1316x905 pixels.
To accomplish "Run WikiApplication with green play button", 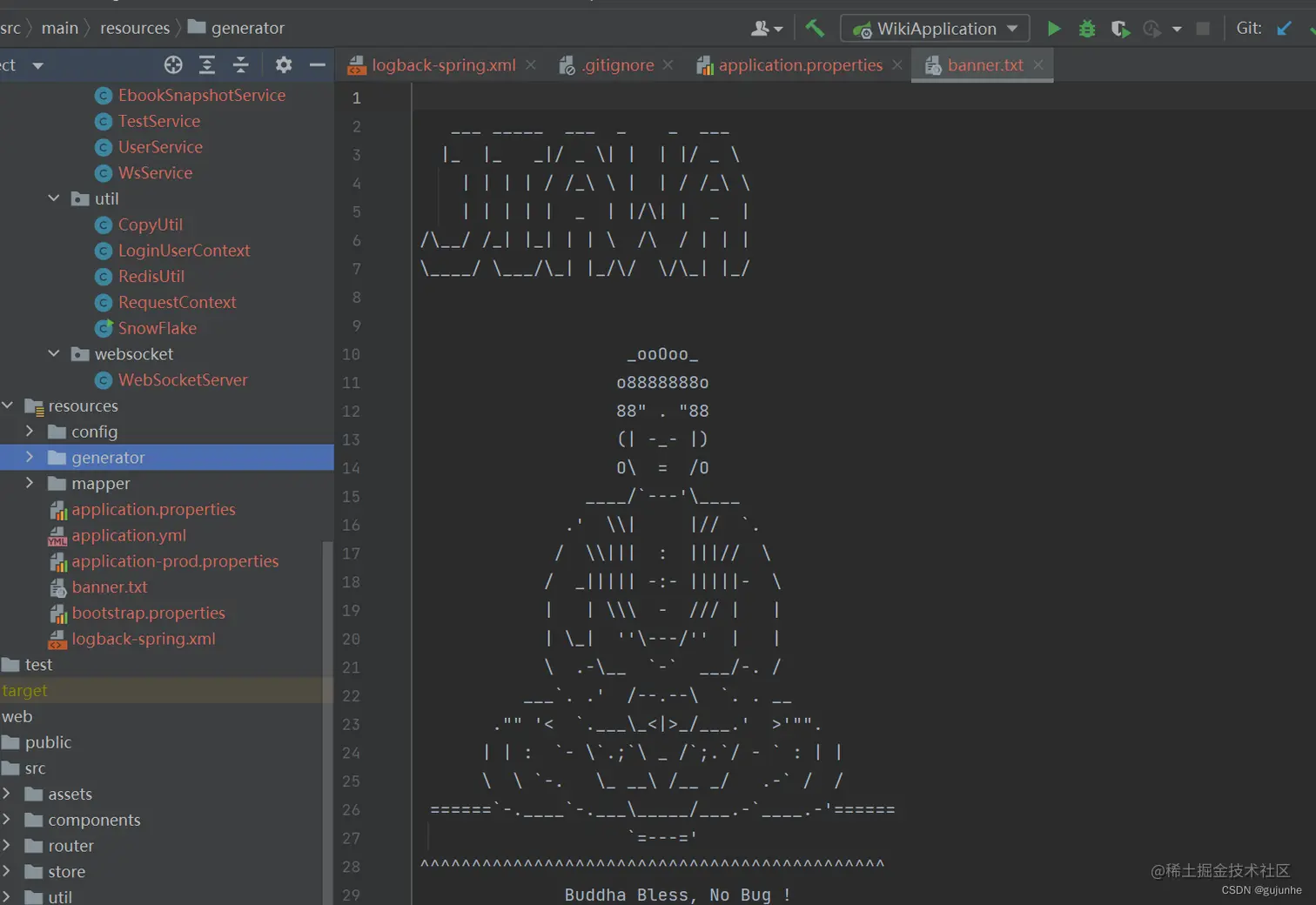I will pos(1053,29).
